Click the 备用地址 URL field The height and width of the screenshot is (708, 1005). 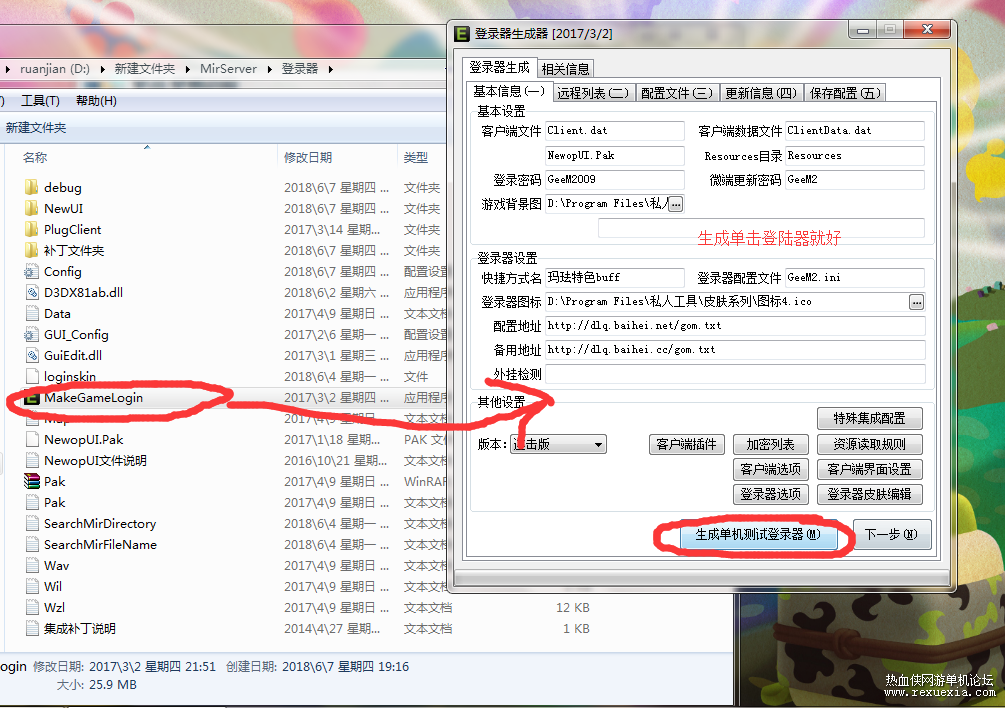tap(735, 350)
